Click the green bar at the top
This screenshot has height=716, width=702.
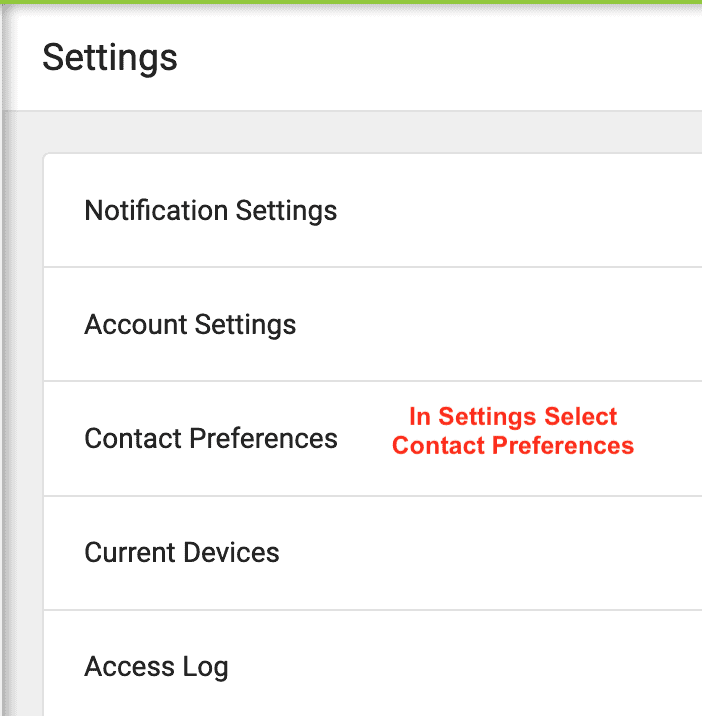pos(350,2)
